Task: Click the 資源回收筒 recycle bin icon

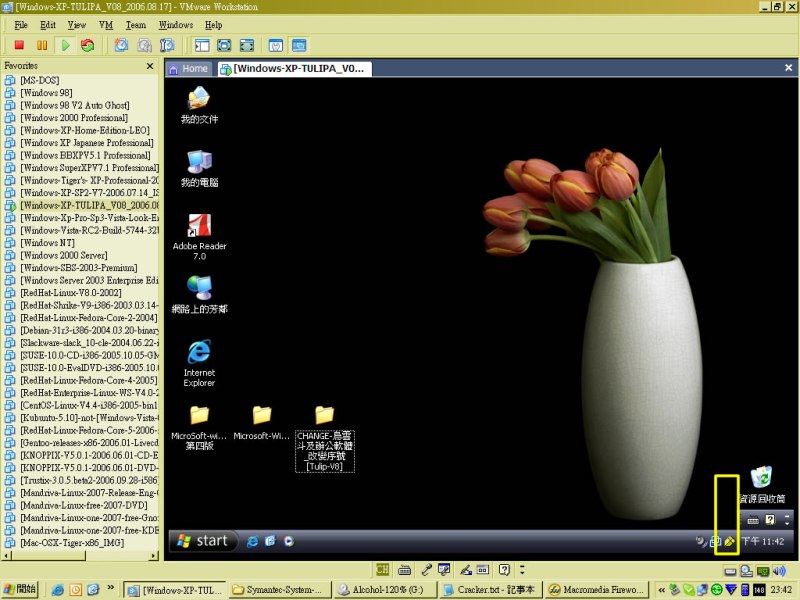Action: (x=762, y=485)
